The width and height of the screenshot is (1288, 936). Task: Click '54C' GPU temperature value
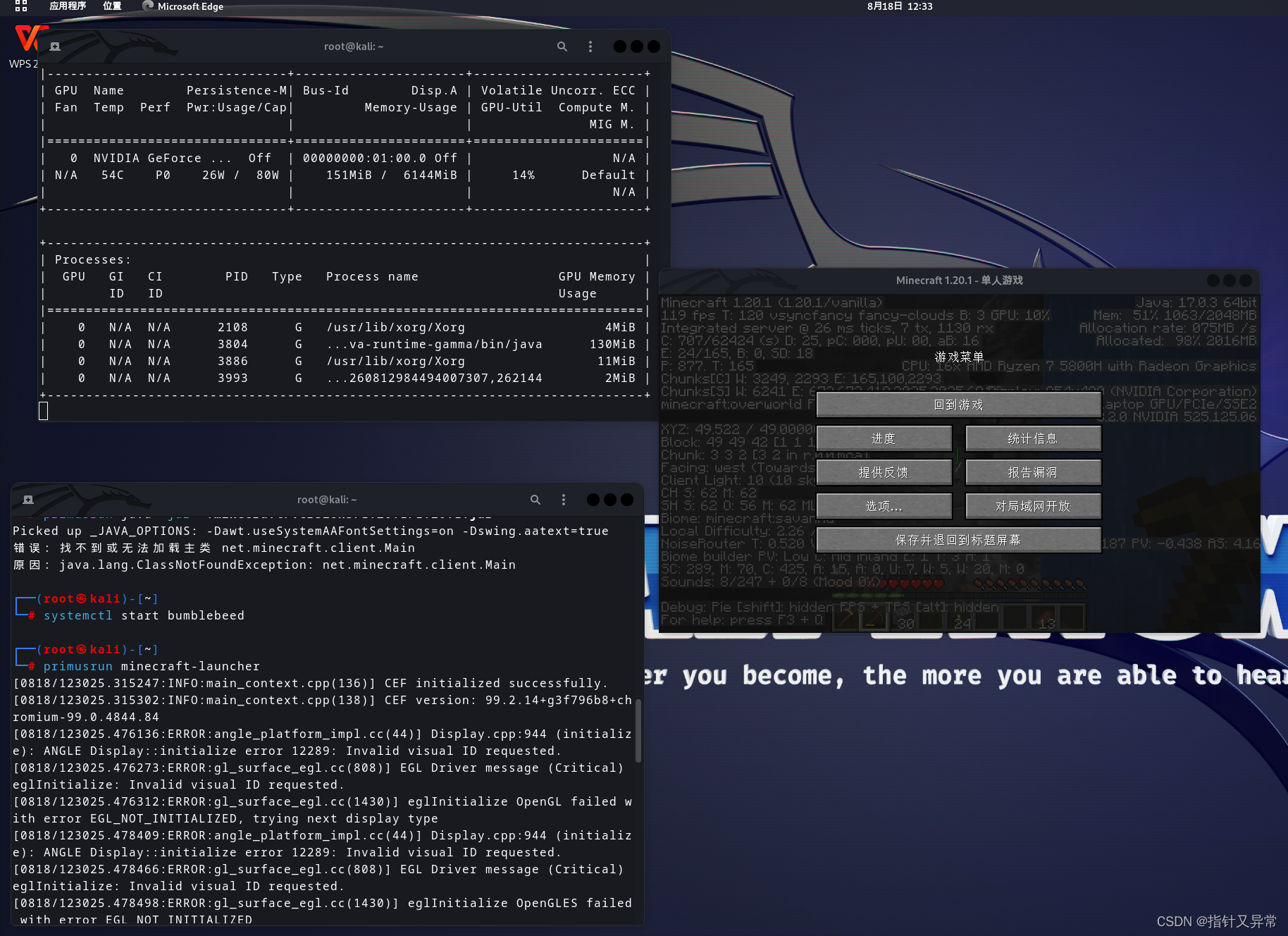pyautogui.click(x=113, y=175)
